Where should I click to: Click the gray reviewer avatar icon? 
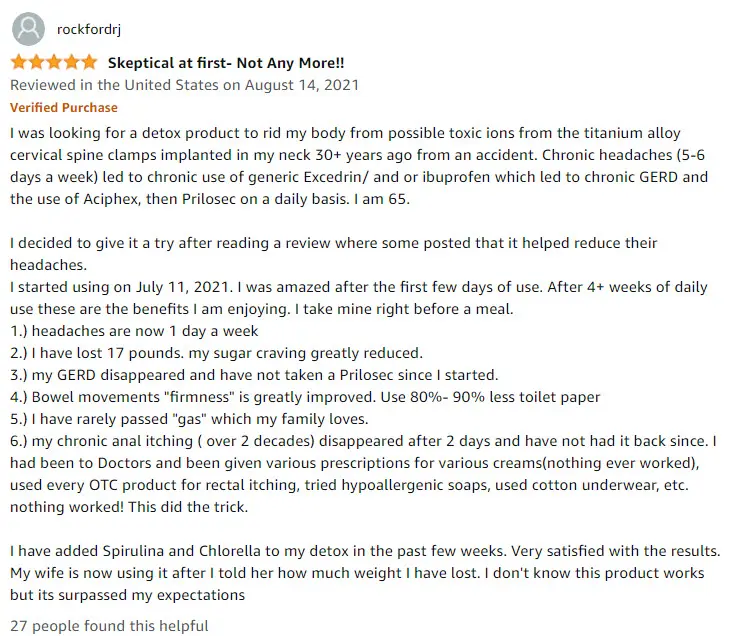(28, 29)
